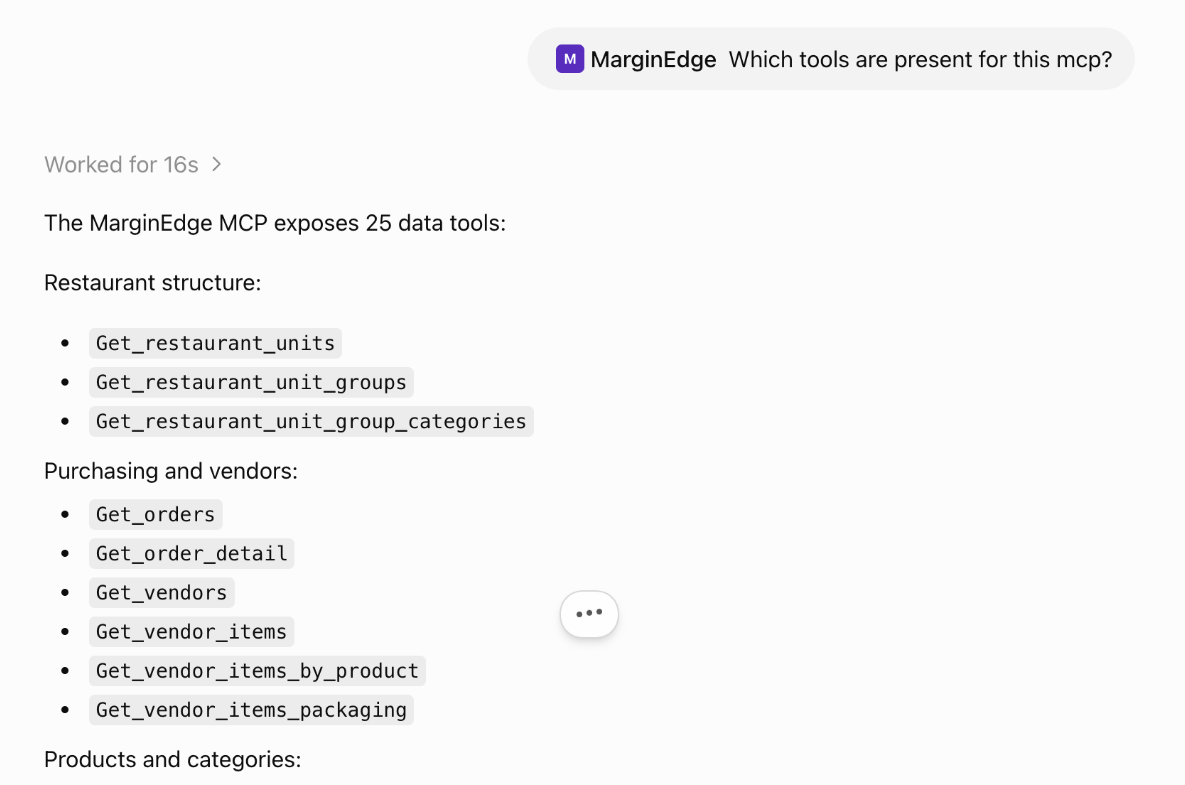The height and width of the screenshot is (785, 1185).
Task: Click Get_vendor_items_packaging code chip
Action: click(x=251, y=710)
